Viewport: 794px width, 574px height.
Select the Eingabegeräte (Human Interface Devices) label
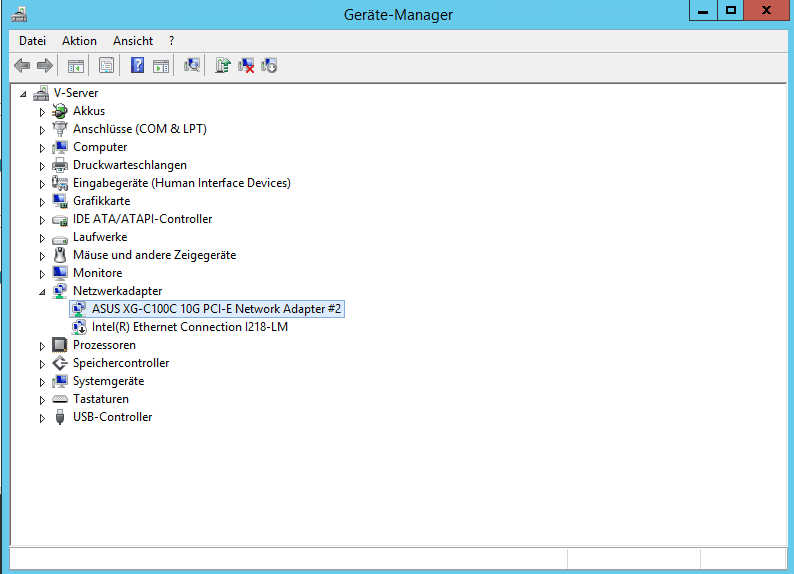pos(182,183)
